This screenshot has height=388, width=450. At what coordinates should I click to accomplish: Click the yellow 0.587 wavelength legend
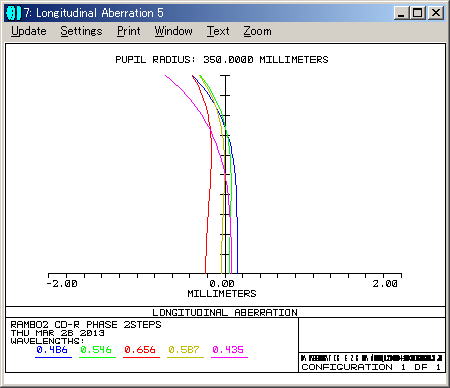coord(184,350)
